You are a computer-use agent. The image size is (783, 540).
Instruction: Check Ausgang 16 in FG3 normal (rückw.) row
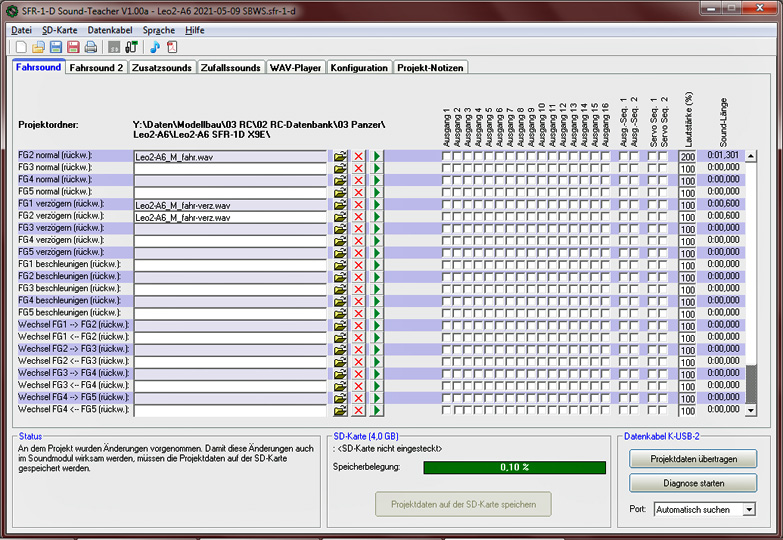(x=604, y=168)
